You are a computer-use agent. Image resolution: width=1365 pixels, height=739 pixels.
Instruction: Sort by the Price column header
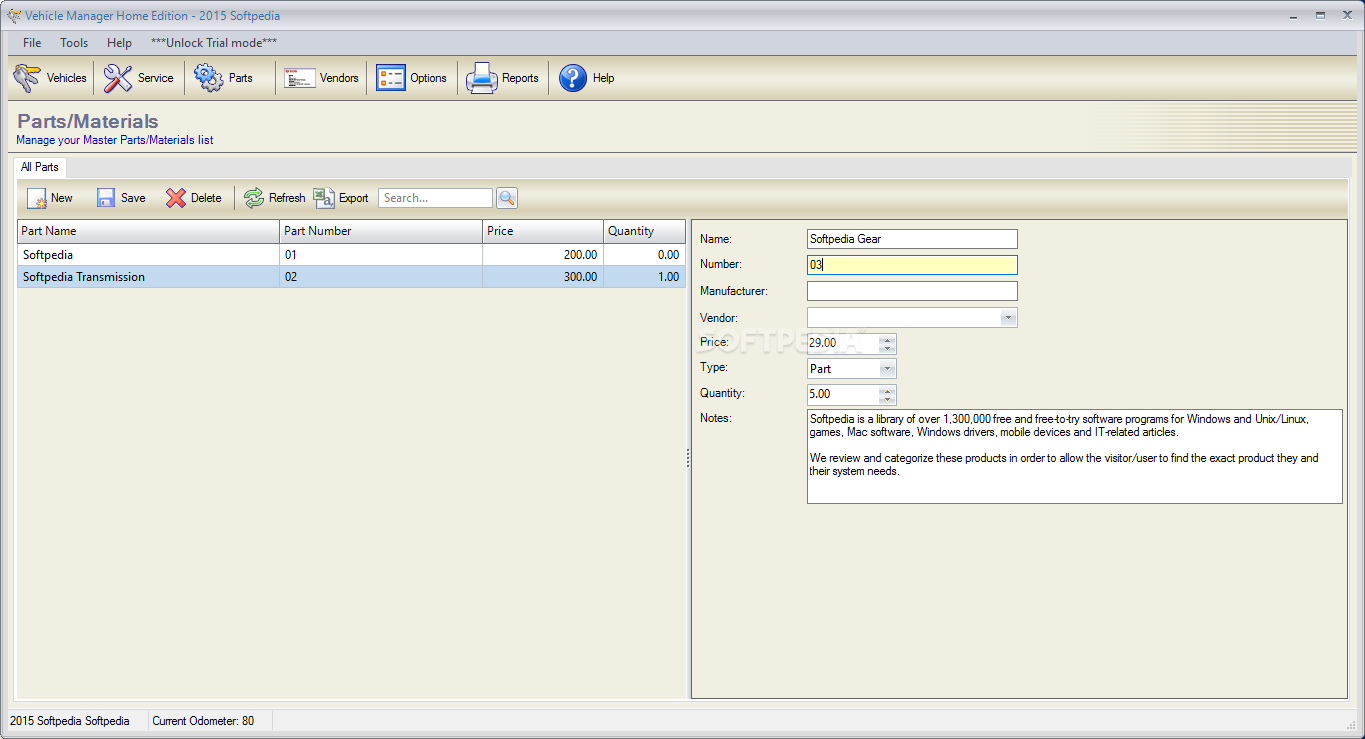543,231
